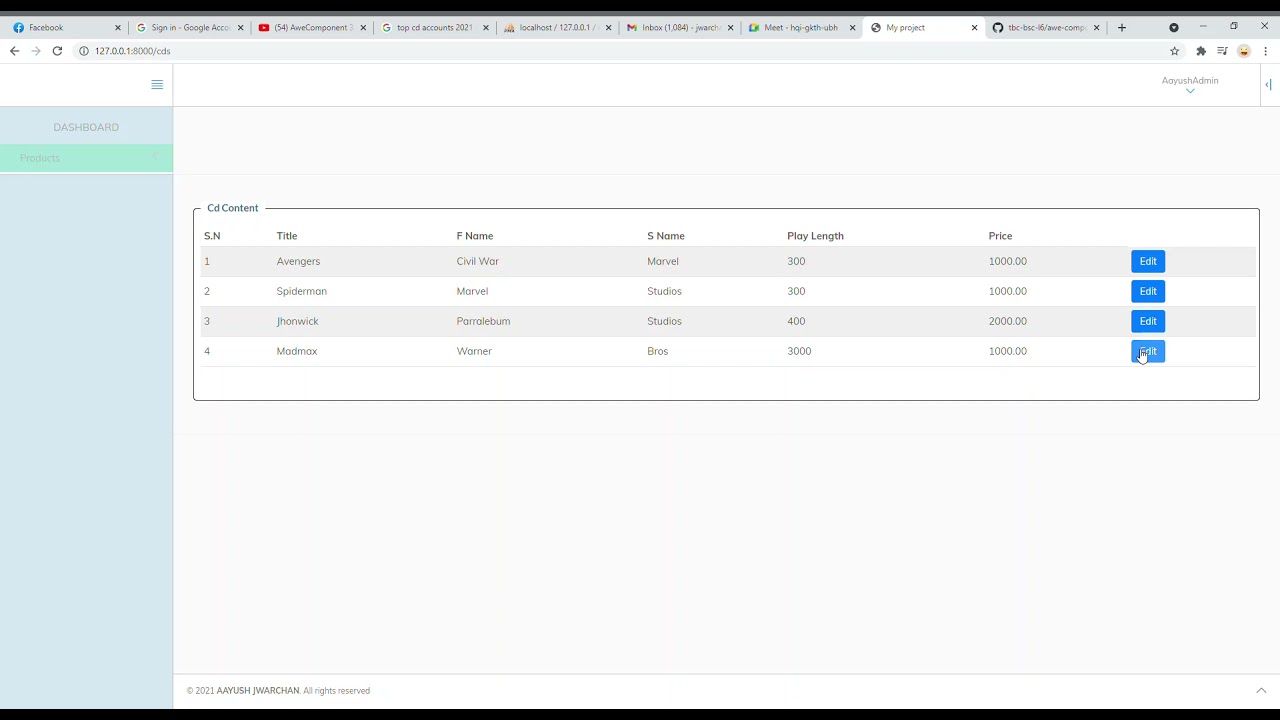Close the Facebook tab
Image resolution: width=1280 pixels, height=720 pixels.
117,28
